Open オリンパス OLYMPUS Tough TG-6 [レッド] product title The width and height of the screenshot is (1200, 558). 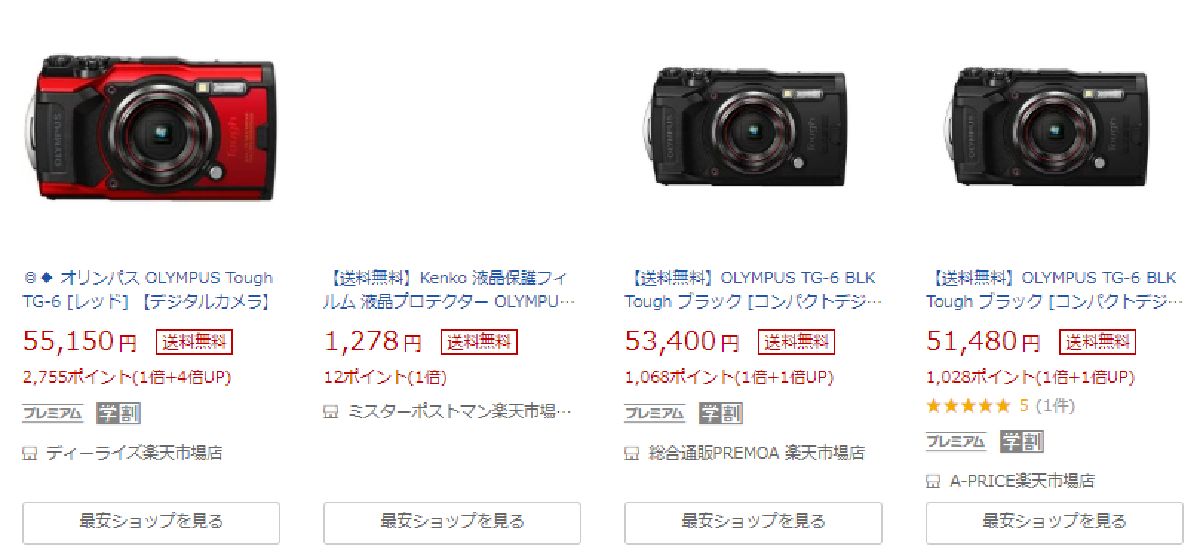(148, 289)
